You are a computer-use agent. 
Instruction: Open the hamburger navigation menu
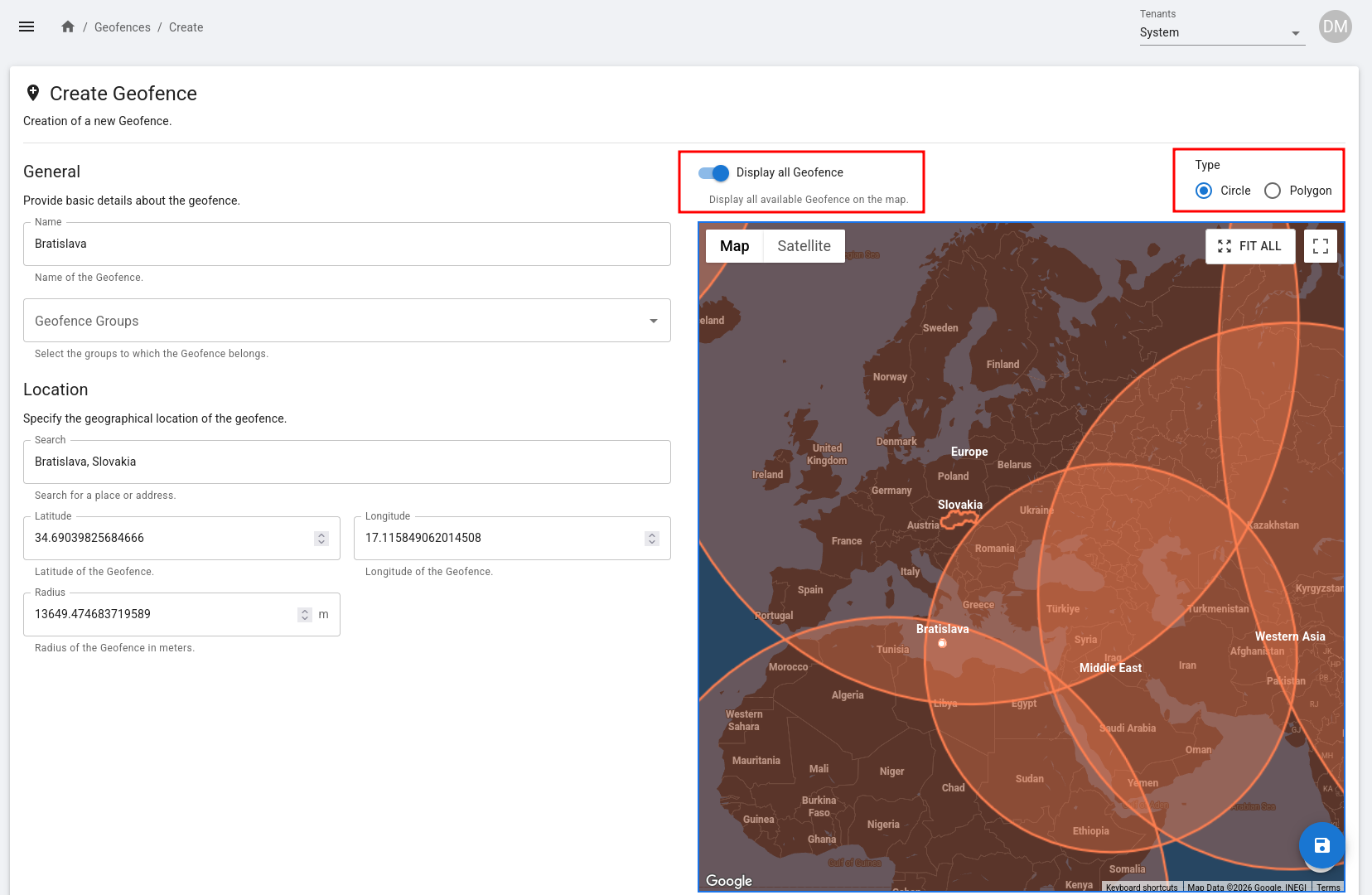coord(27,27)
